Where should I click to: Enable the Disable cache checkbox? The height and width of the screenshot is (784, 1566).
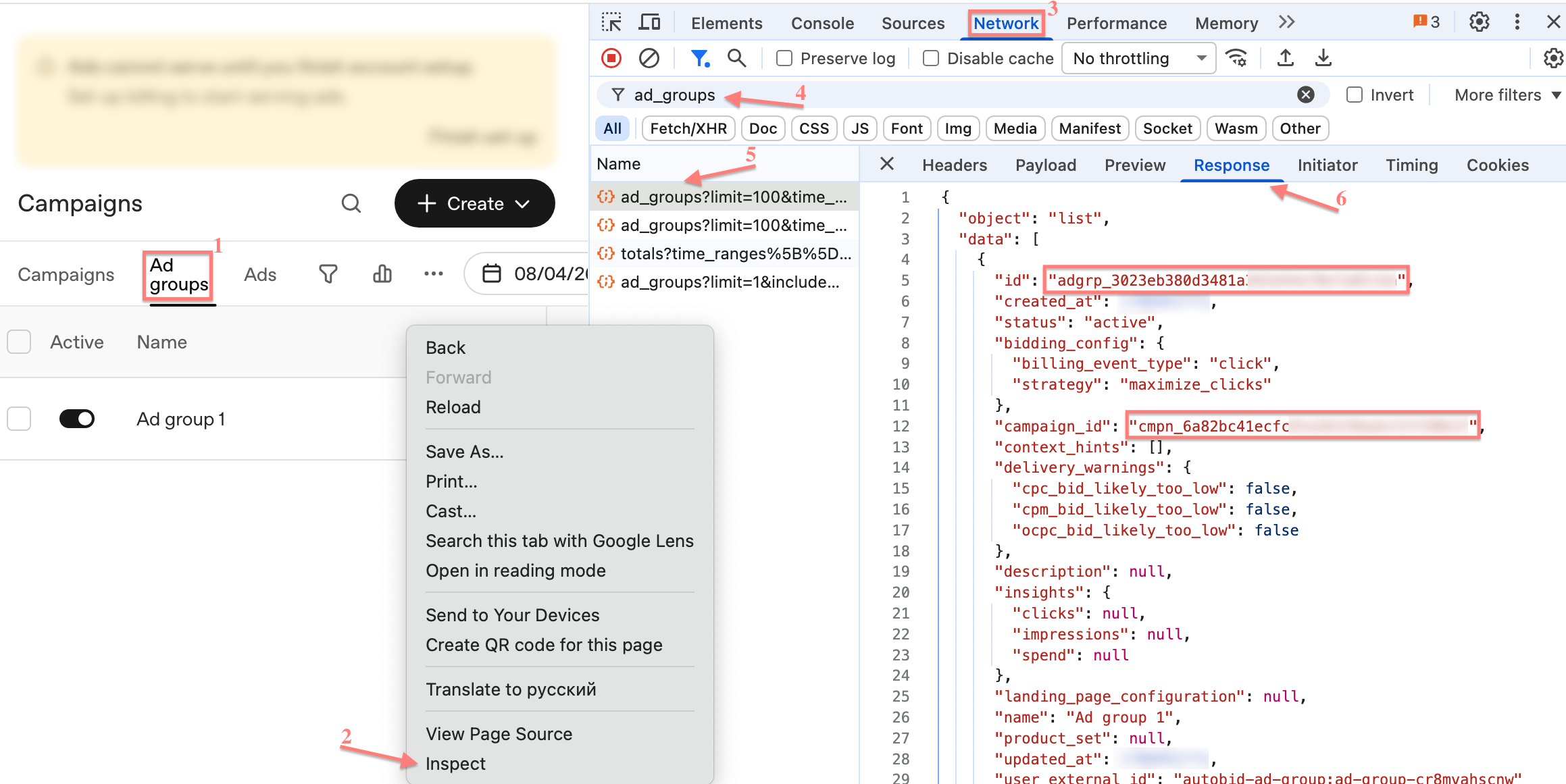click(x=931, y=59)
